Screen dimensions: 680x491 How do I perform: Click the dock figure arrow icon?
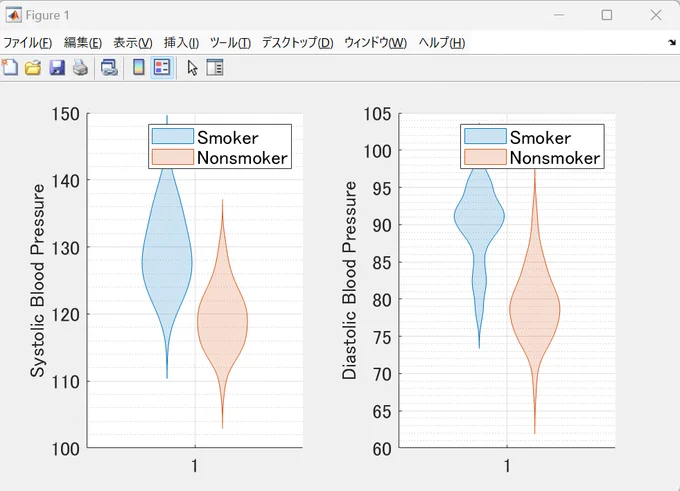tap(672, 42)
